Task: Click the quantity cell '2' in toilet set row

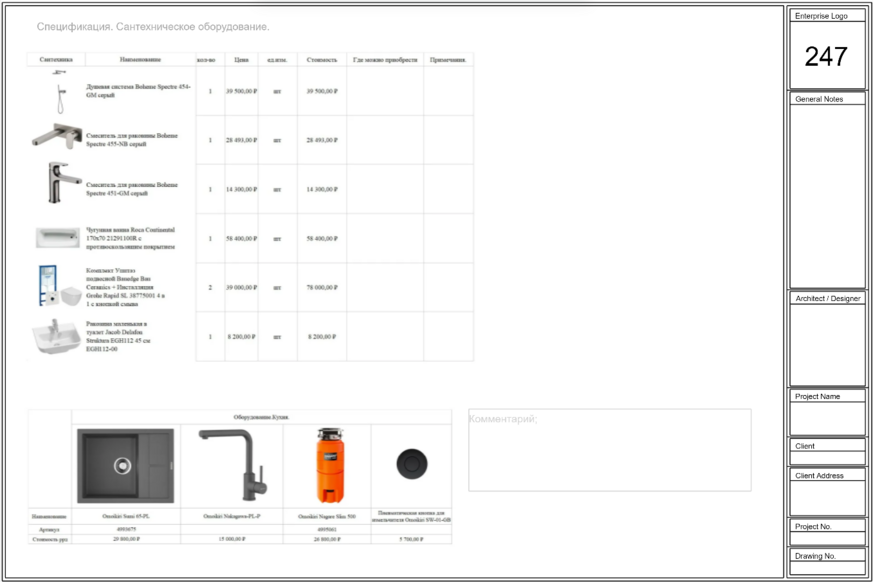Action: 210,287
